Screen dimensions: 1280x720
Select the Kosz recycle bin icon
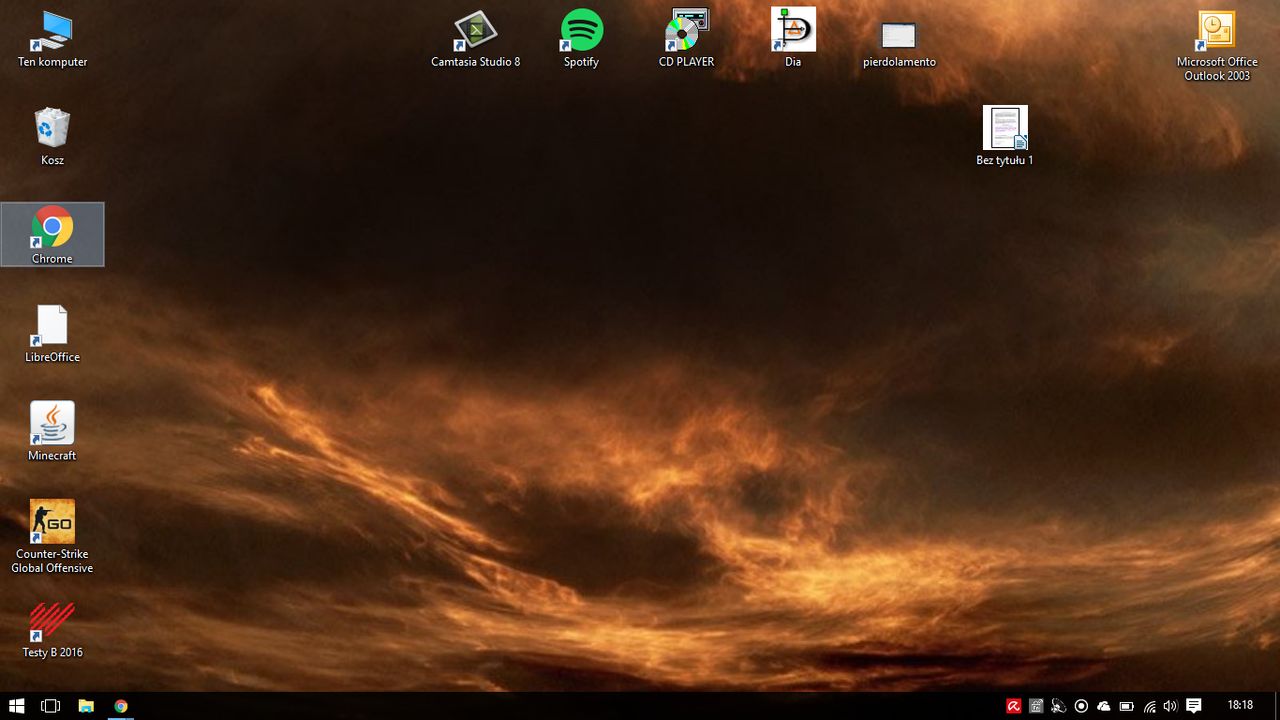52,137
